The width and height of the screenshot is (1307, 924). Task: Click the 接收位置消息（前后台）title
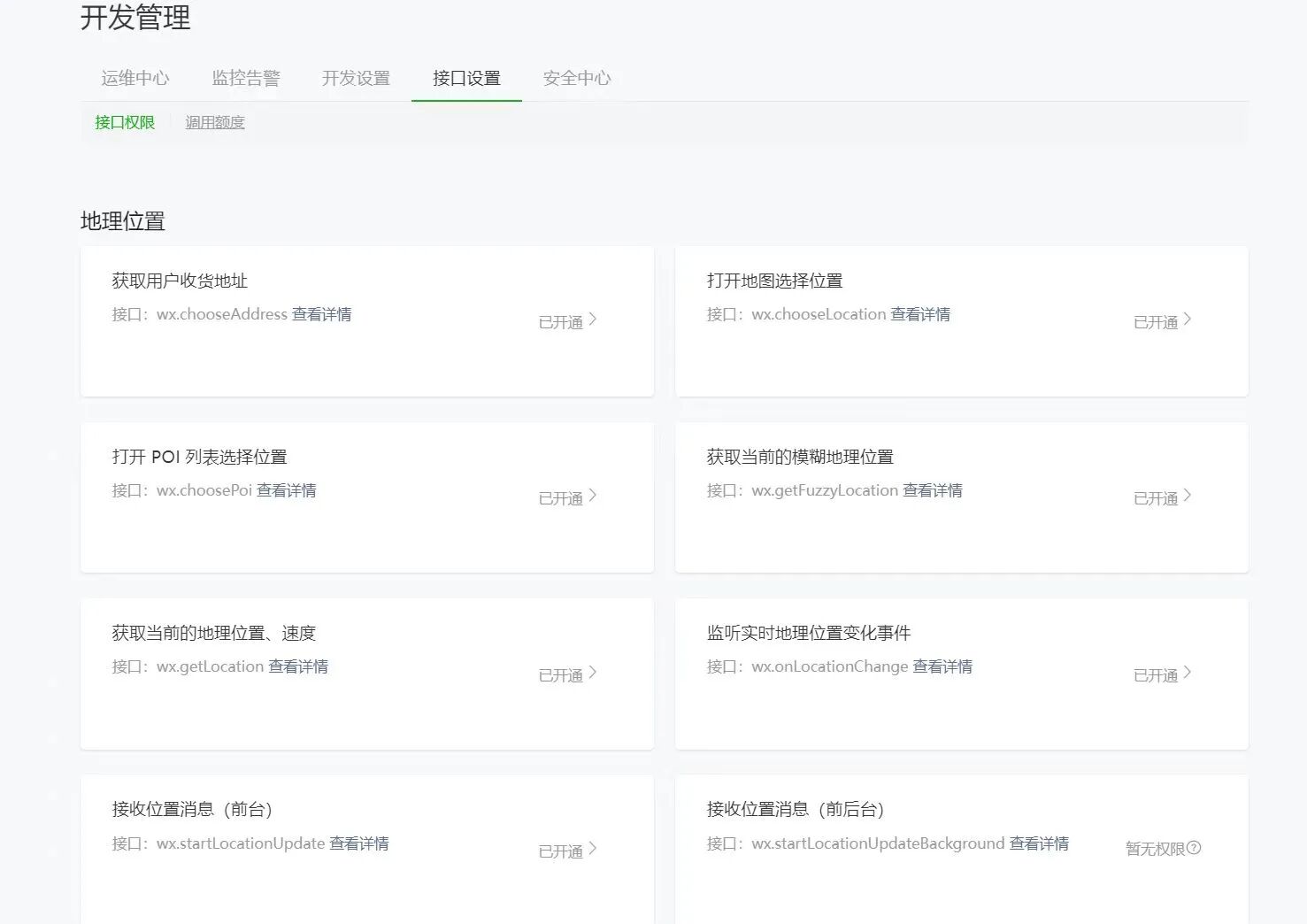point(796,809)
